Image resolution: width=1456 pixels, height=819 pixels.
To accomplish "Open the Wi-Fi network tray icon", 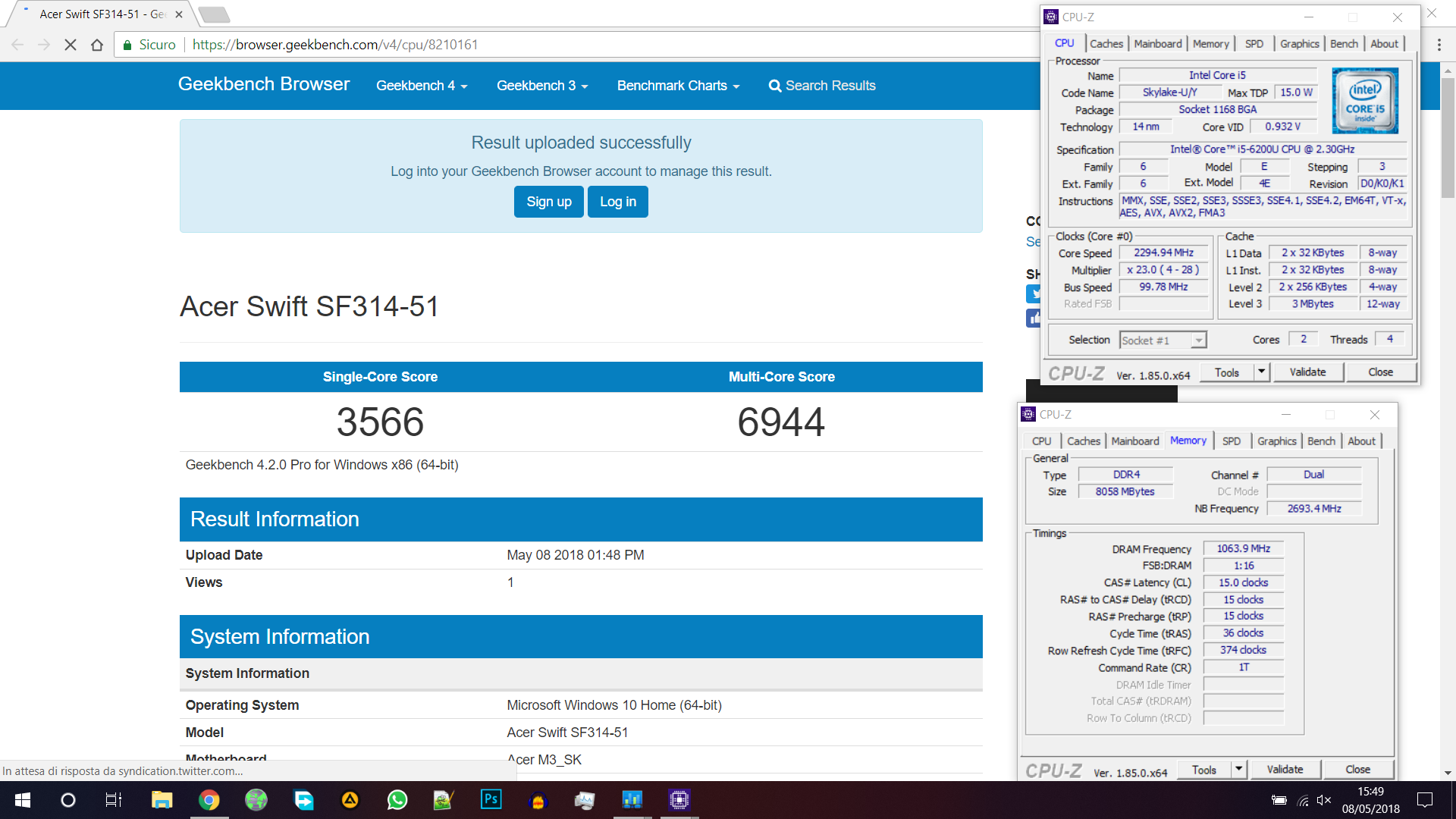I will tap(1303, 800).
